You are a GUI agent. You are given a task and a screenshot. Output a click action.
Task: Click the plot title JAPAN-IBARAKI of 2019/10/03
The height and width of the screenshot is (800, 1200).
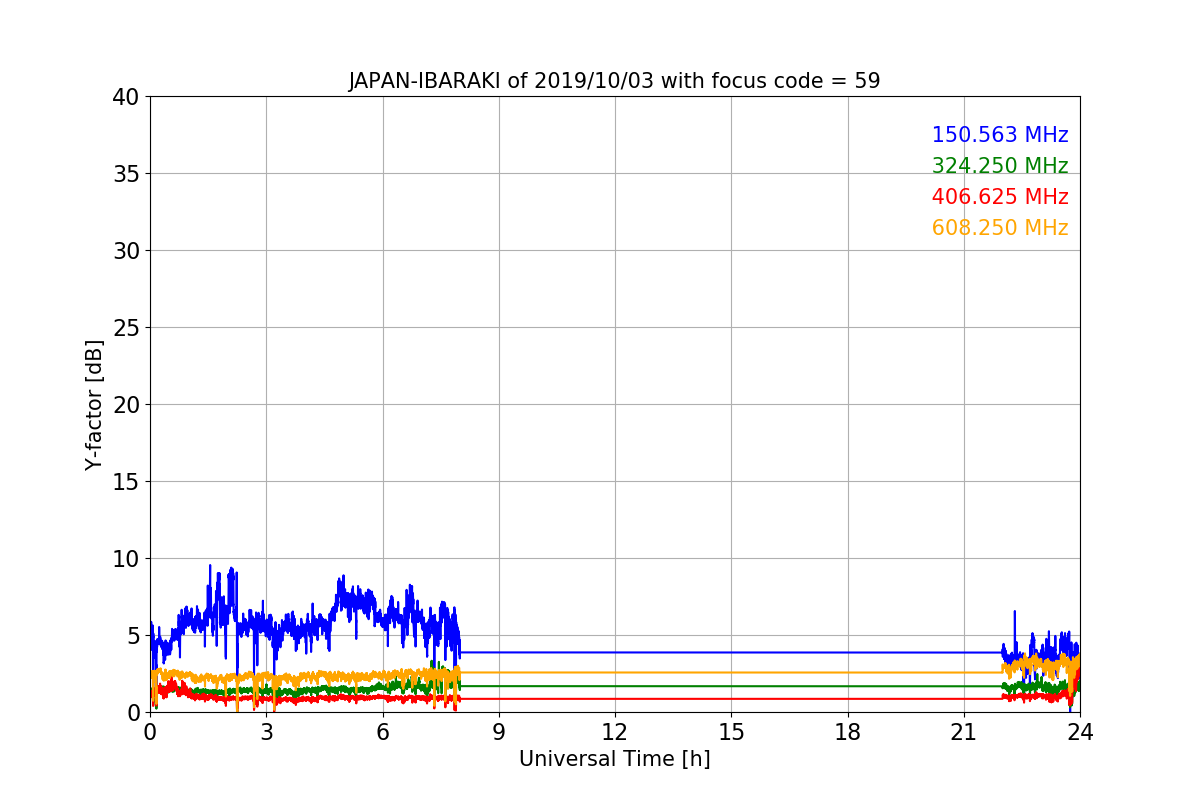click(x=614, y=81)
